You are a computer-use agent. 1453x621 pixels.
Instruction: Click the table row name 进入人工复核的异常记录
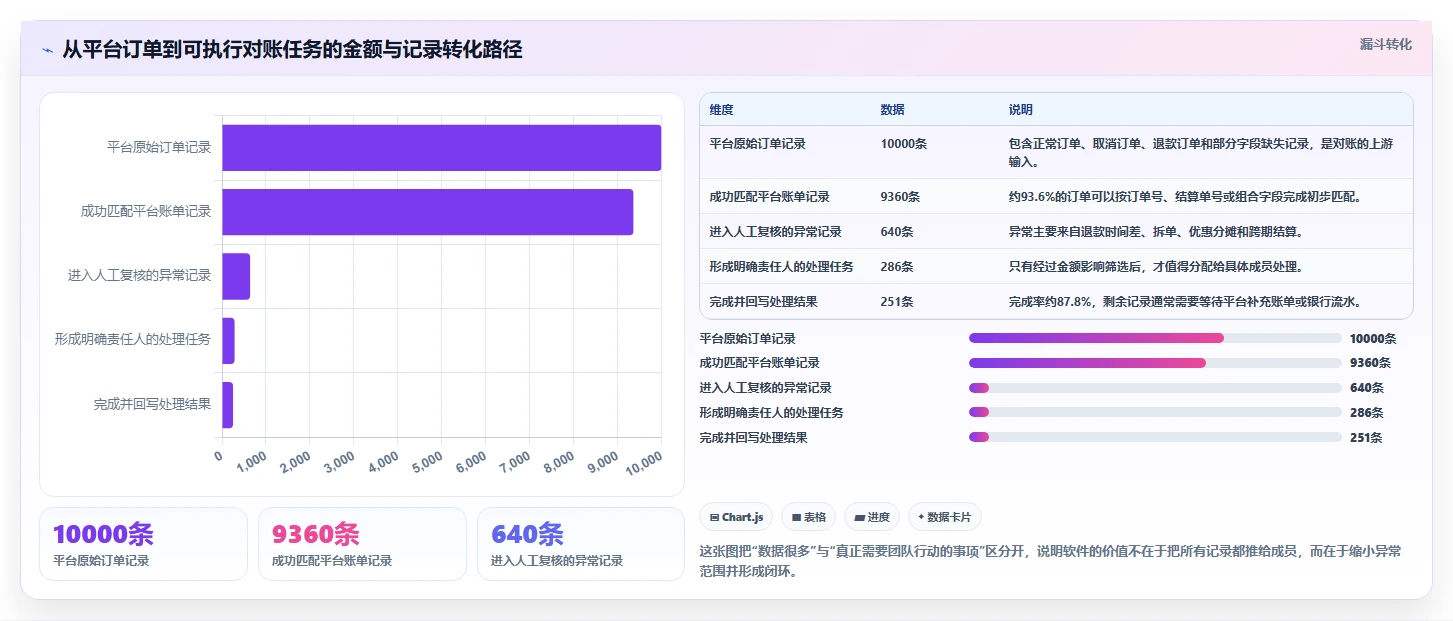[775, 232]
